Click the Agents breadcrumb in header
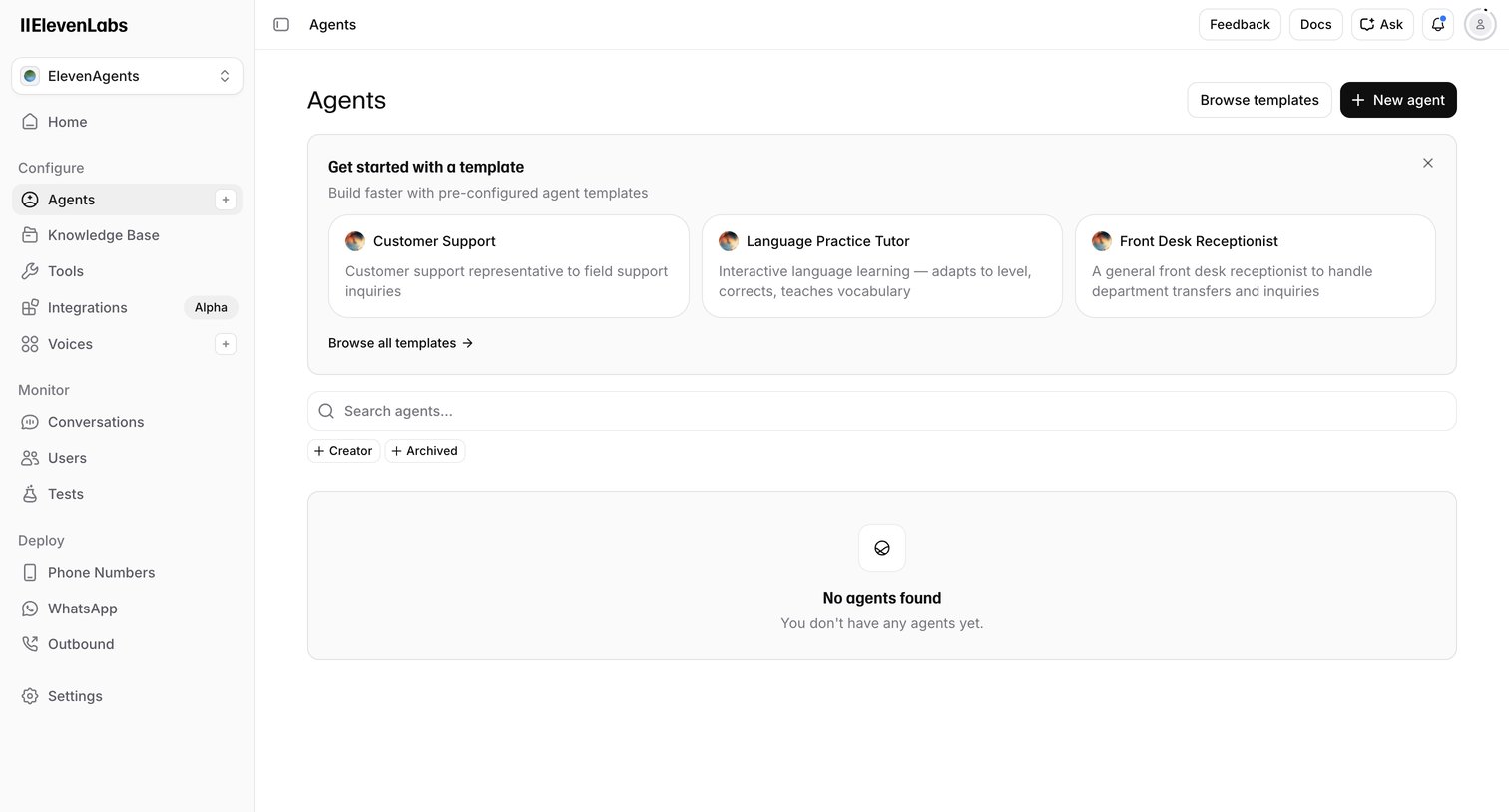Screen dimensions: 1509x812 332,24
